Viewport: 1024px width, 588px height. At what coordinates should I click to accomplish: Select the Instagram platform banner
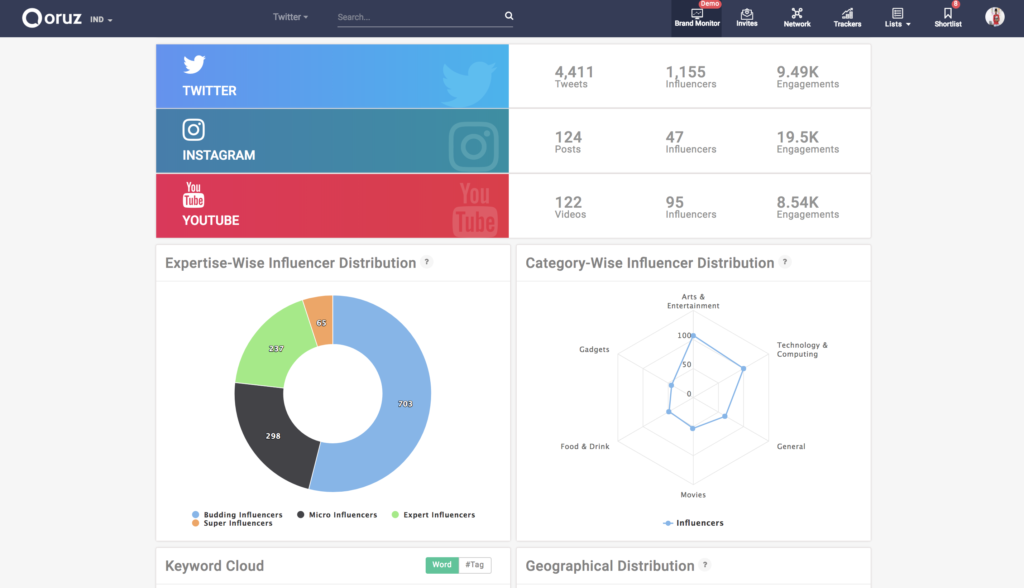point(332,141)
